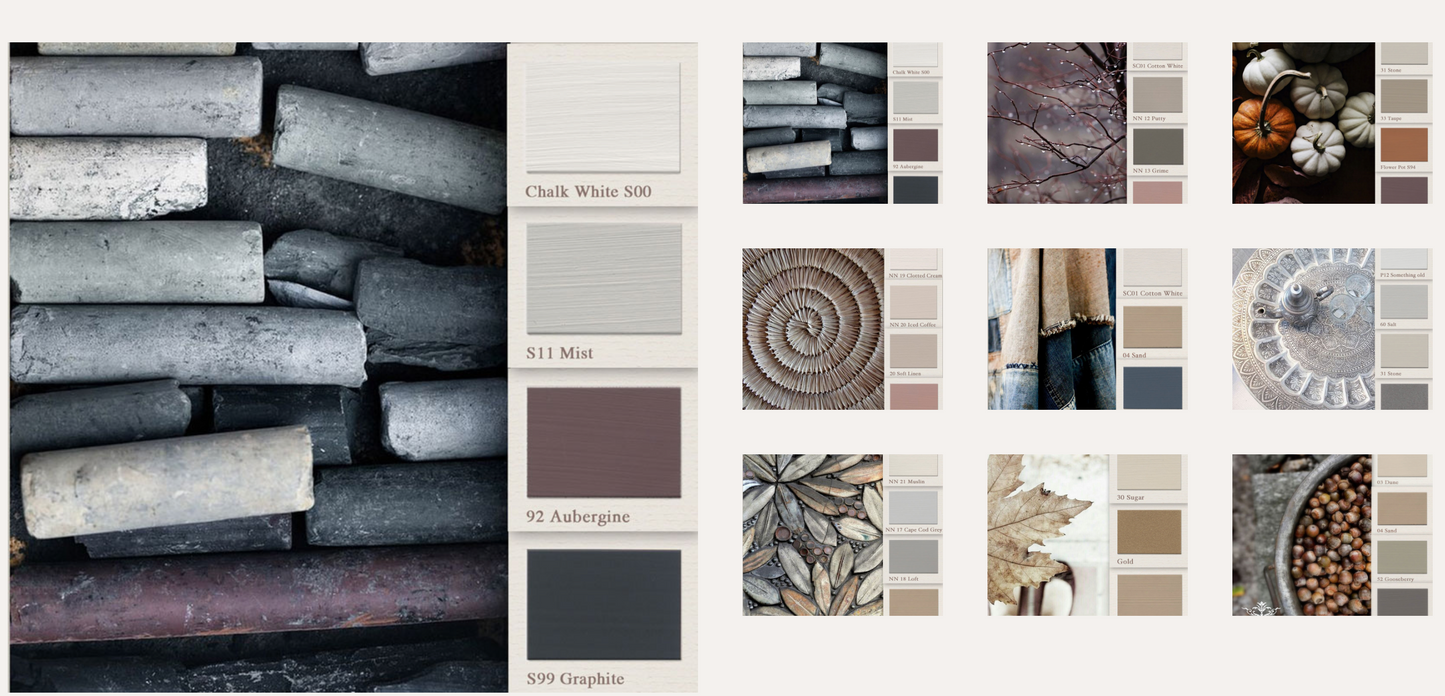The height and width of the screenshot is (696, 1445).
Task: Select the large 92 Aubergine swatch
Action: point(603,442)
